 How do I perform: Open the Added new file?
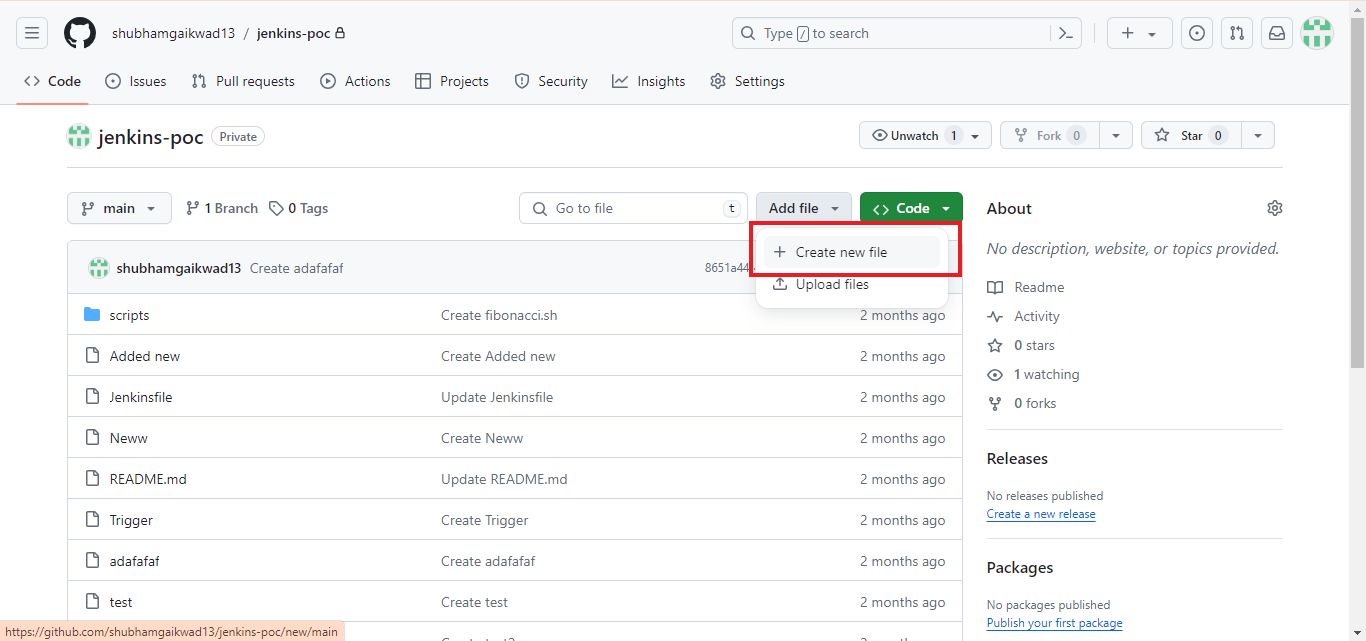[145, 356]
